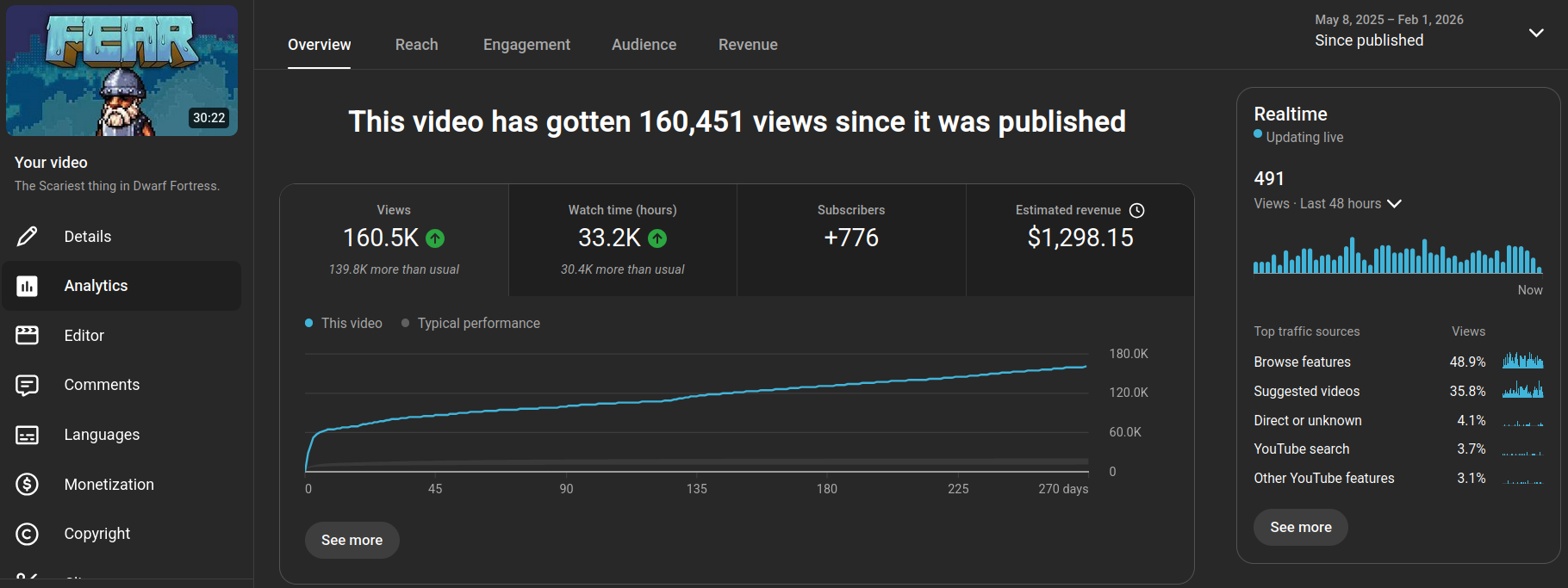Click See more in the Realtime panel
Viewport: 1568px width, 588px height.
coord(1300,527)
